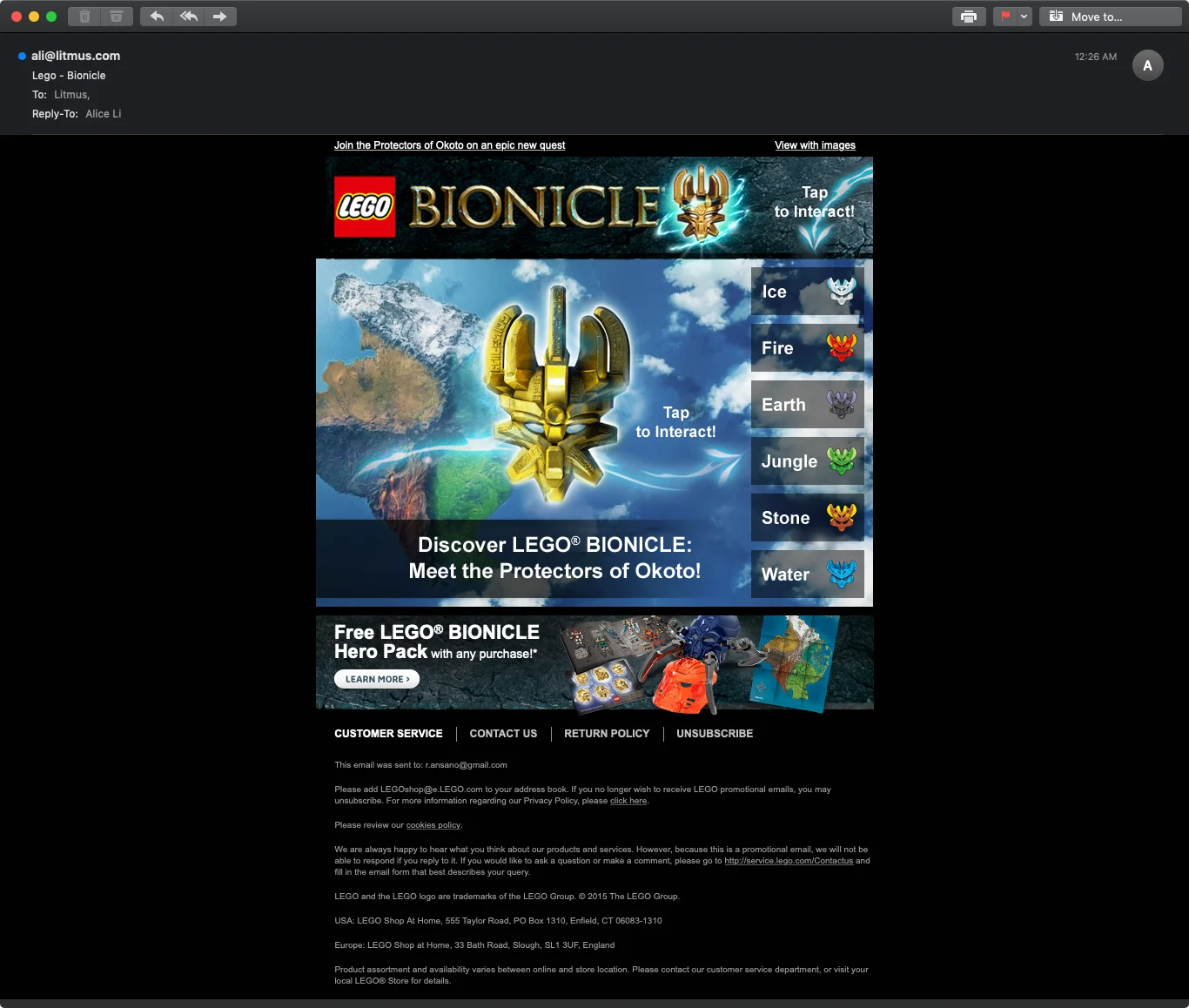Select the Water protector tile
This screenshot has height=1008, width=1189.
808,574
